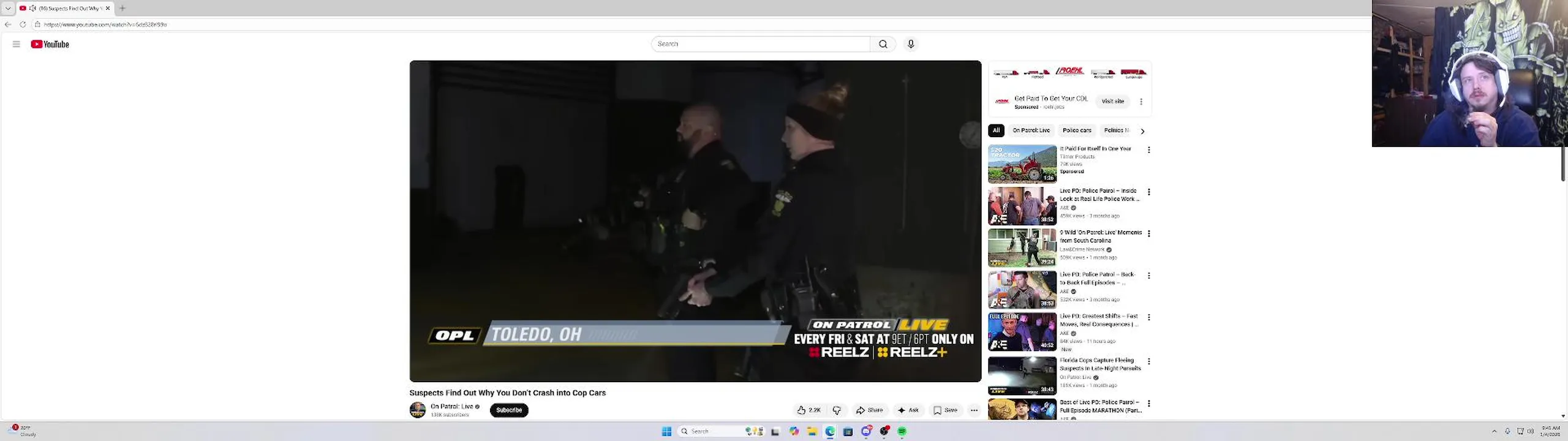Open Spotify from the taskbar

tap(902, 432)
